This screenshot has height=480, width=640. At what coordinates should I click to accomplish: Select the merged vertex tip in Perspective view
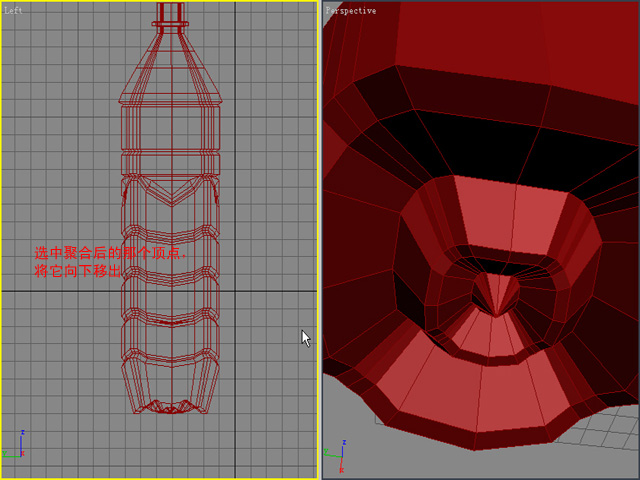point(496,316)
